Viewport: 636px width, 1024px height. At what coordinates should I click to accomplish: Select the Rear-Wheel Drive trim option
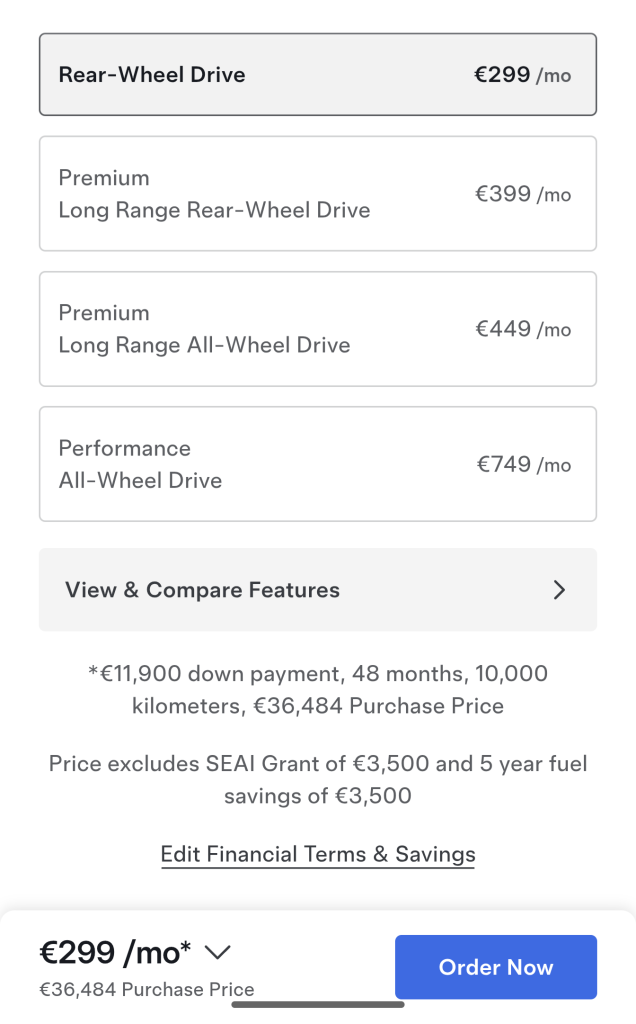coord(318,74)
